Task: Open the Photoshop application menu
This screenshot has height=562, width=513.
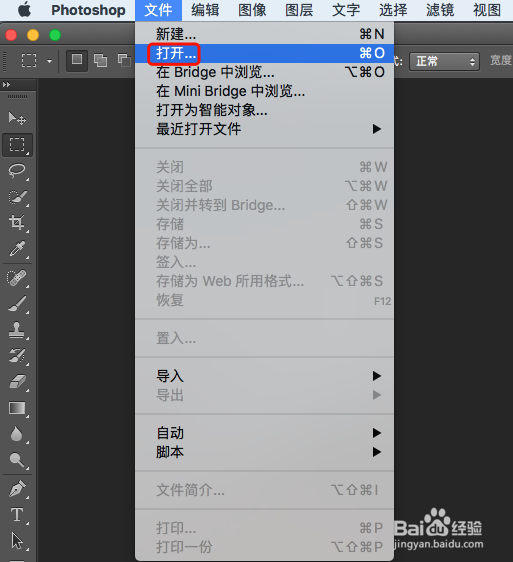Action: pos(88,10)
